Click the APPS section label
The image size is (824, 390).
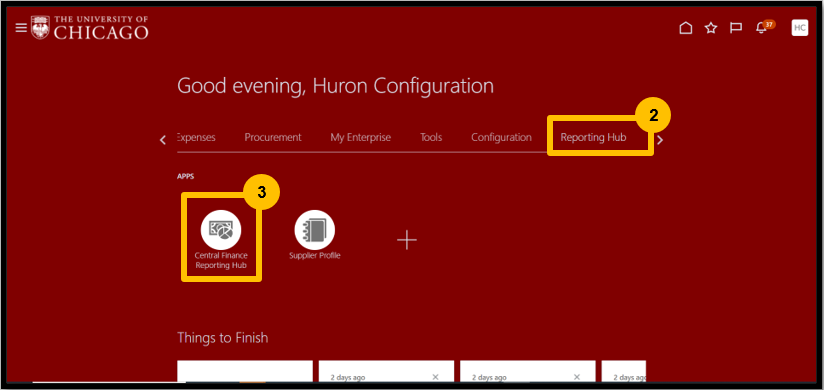[186, 177]
